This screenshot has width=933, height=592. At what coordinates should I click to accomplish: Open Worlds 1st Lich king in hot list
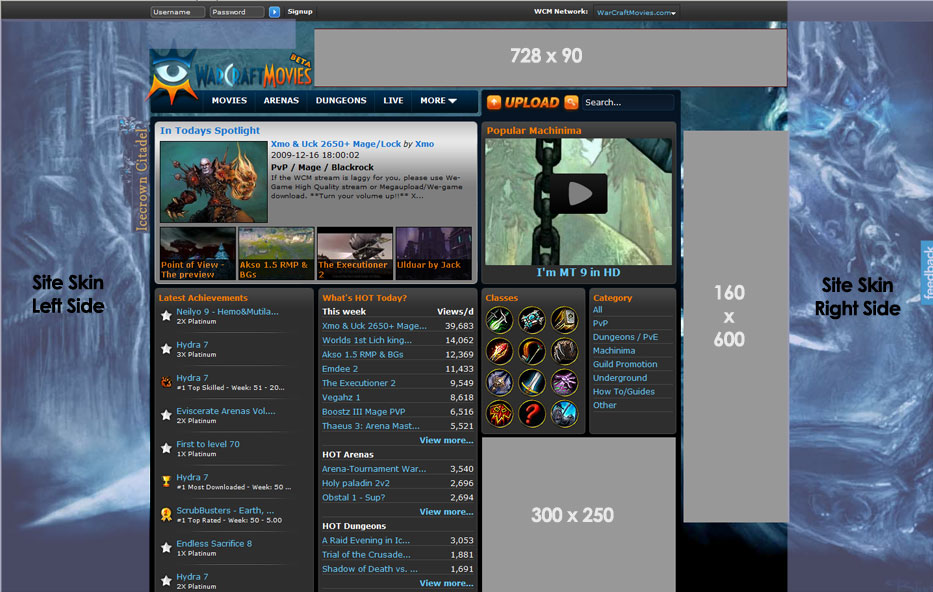(x=367, y=340)
